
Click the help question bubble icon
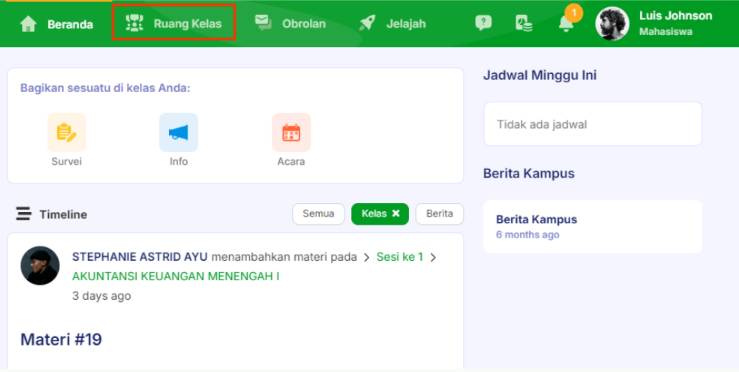484,23
